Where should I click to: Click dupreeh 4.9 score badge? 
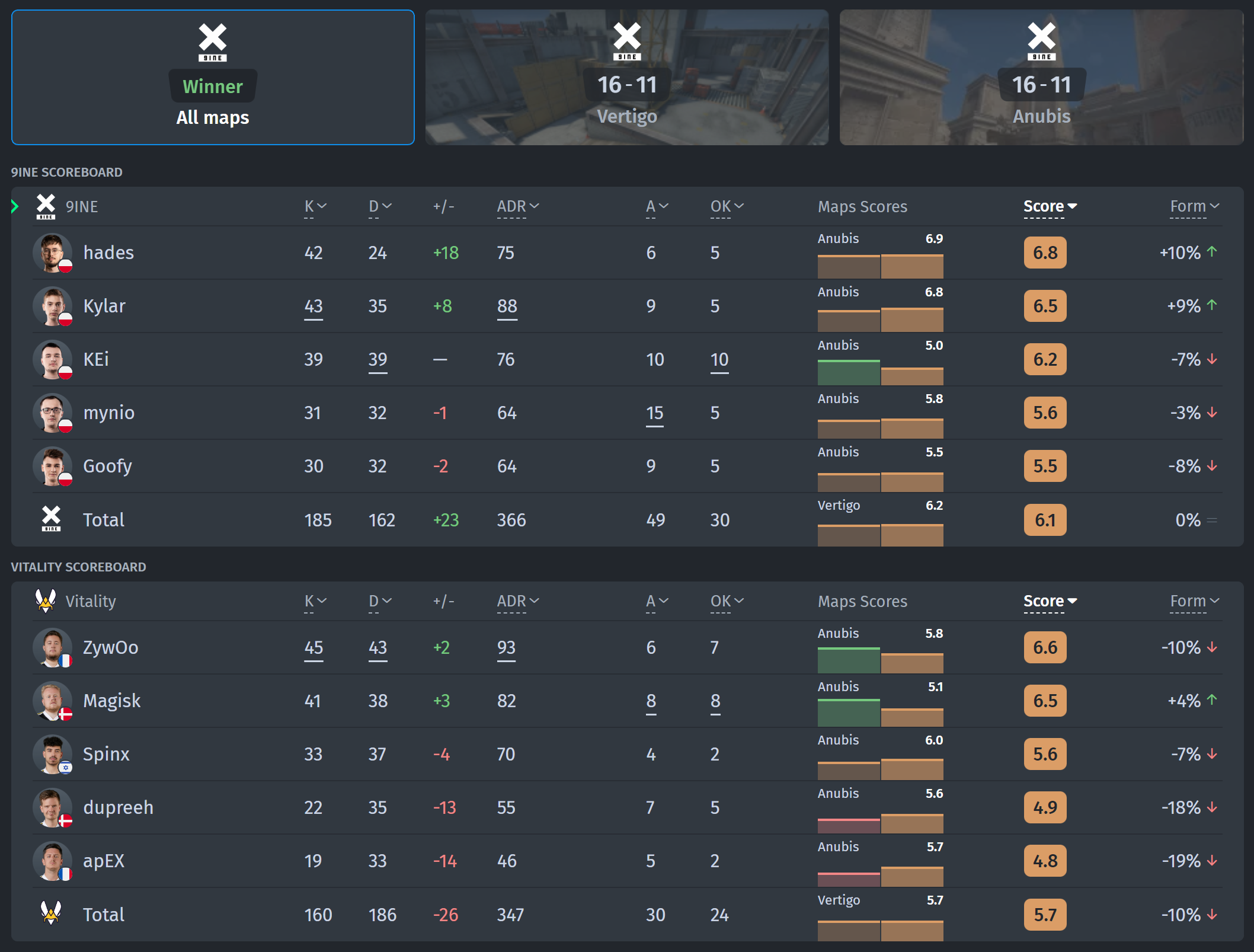point(1045,807)
